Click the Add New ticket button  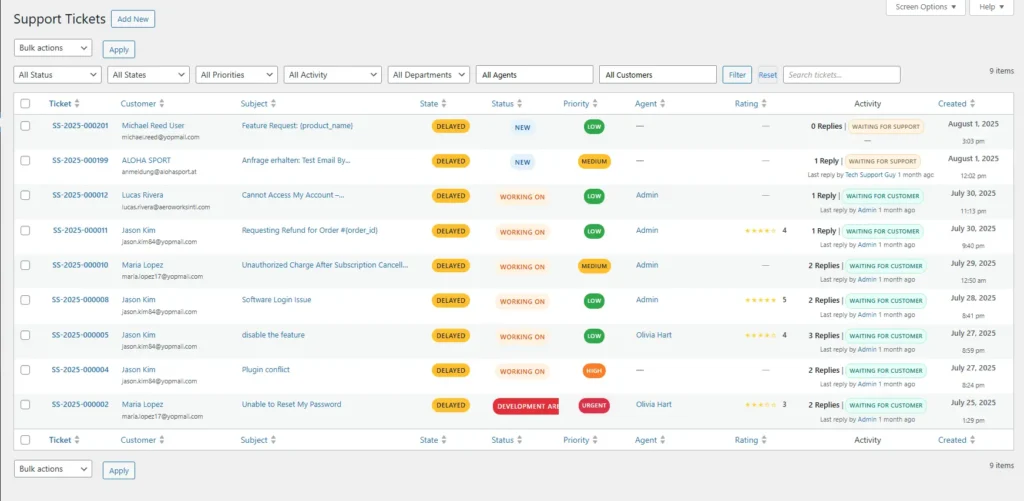click(x=133, y=19)
